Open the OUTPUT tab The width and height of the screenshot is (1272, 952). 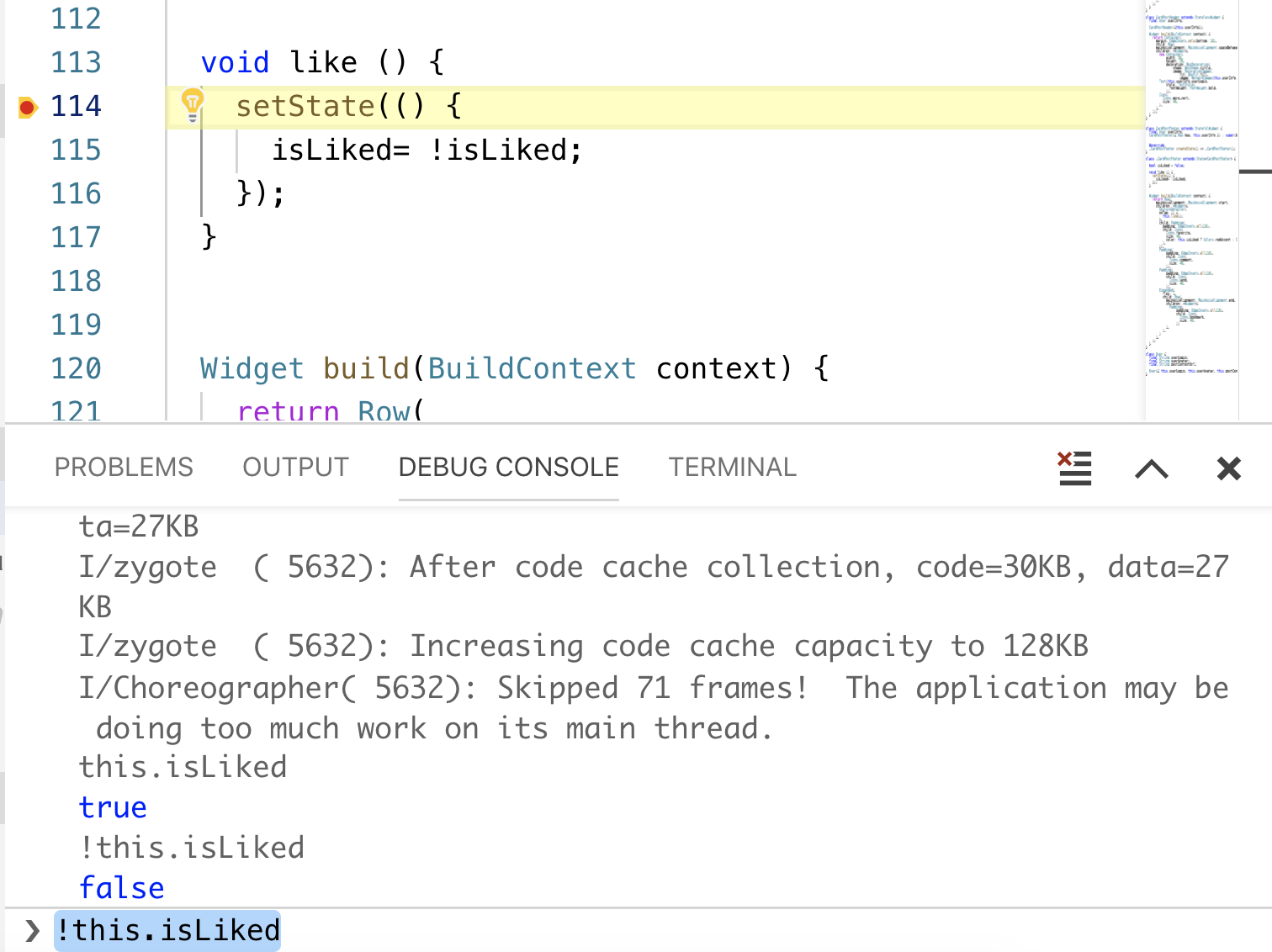[295, 467]
